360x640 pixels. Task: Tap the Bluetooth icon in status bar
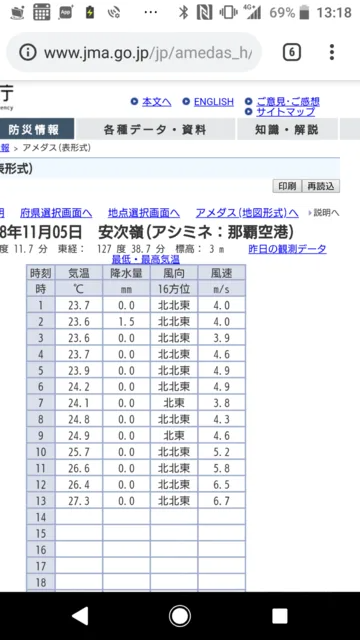[184, 12]
